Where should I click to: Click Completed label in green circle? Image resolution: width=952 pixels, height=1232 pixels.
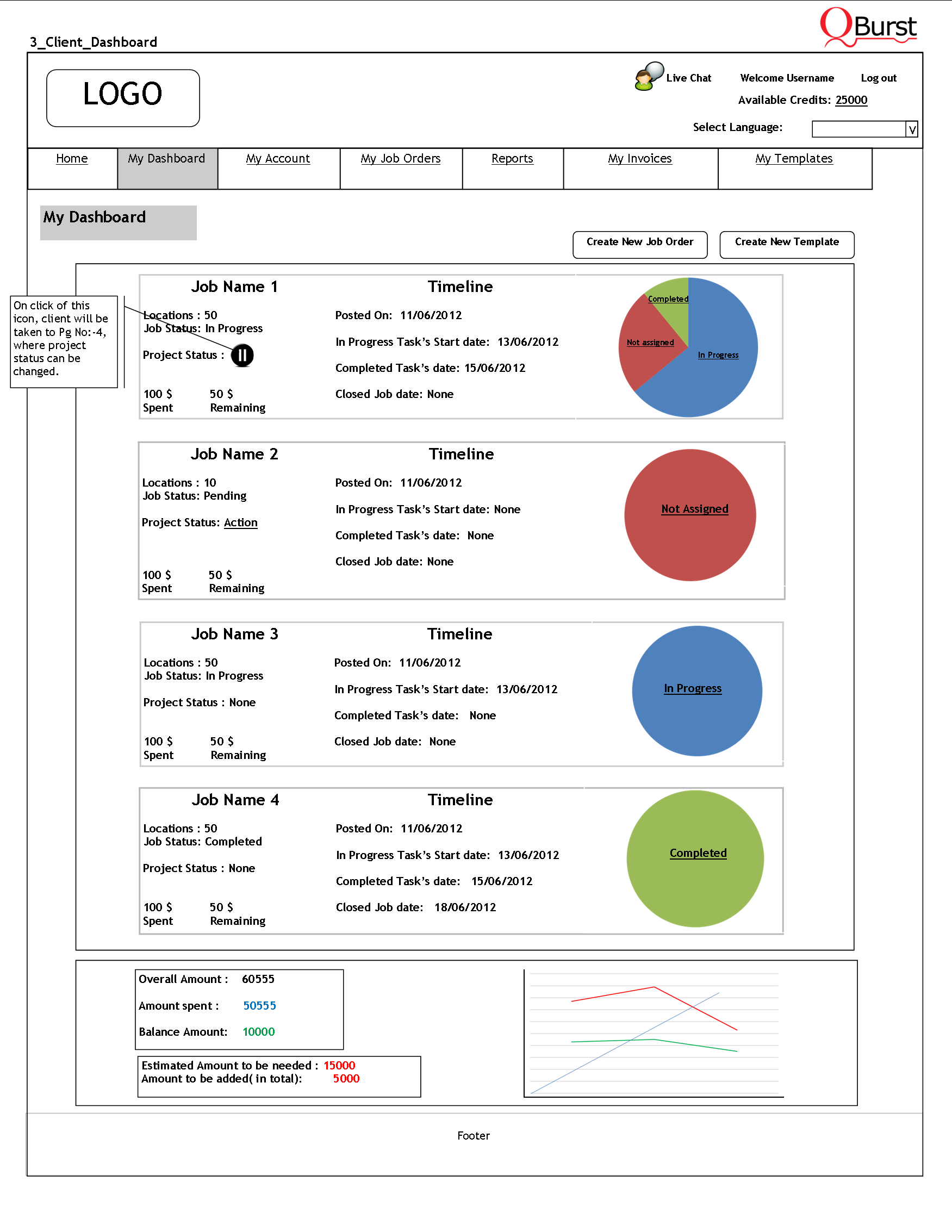[x=698, y=853]
